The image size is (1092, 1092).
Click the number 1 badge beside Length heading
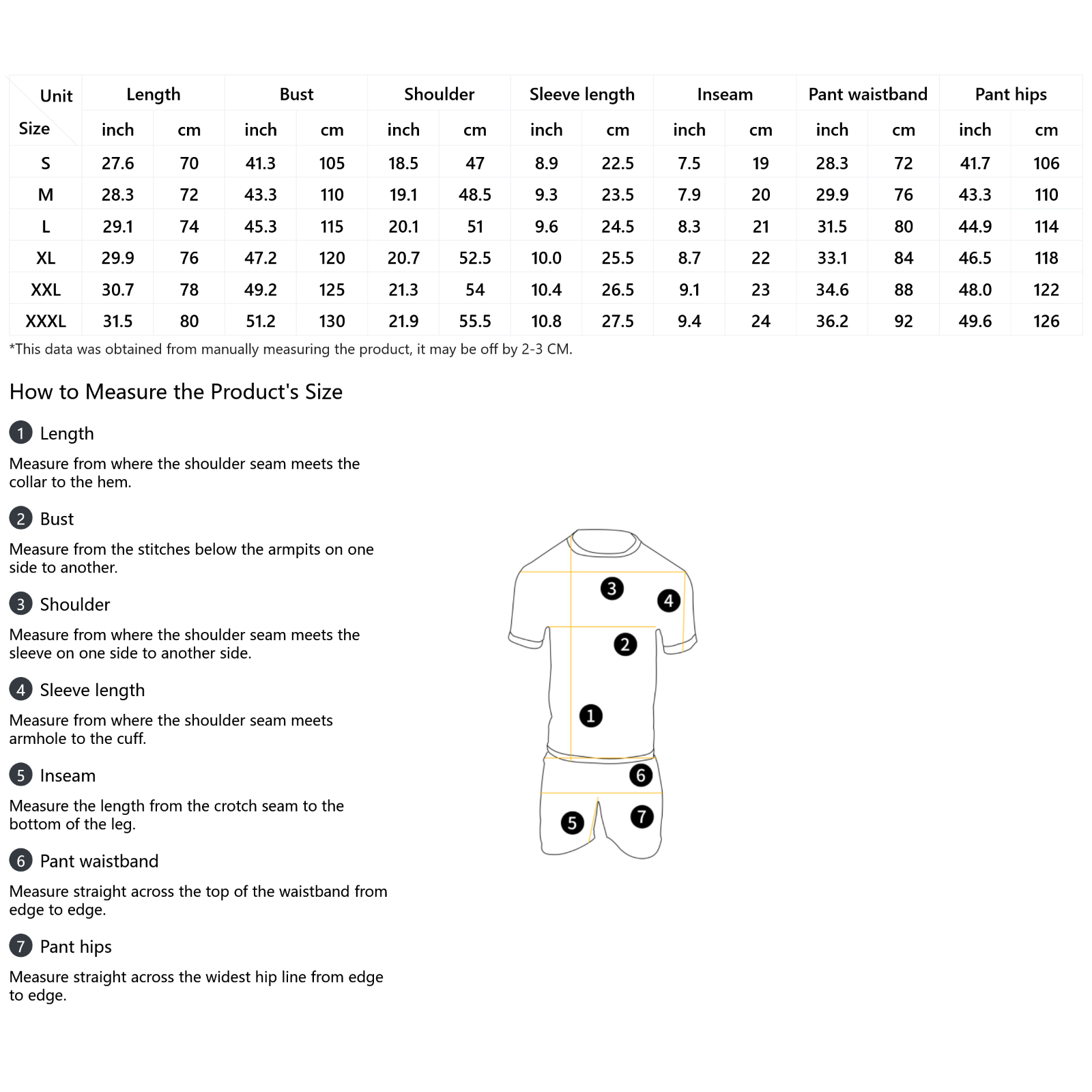coord(20,433)
